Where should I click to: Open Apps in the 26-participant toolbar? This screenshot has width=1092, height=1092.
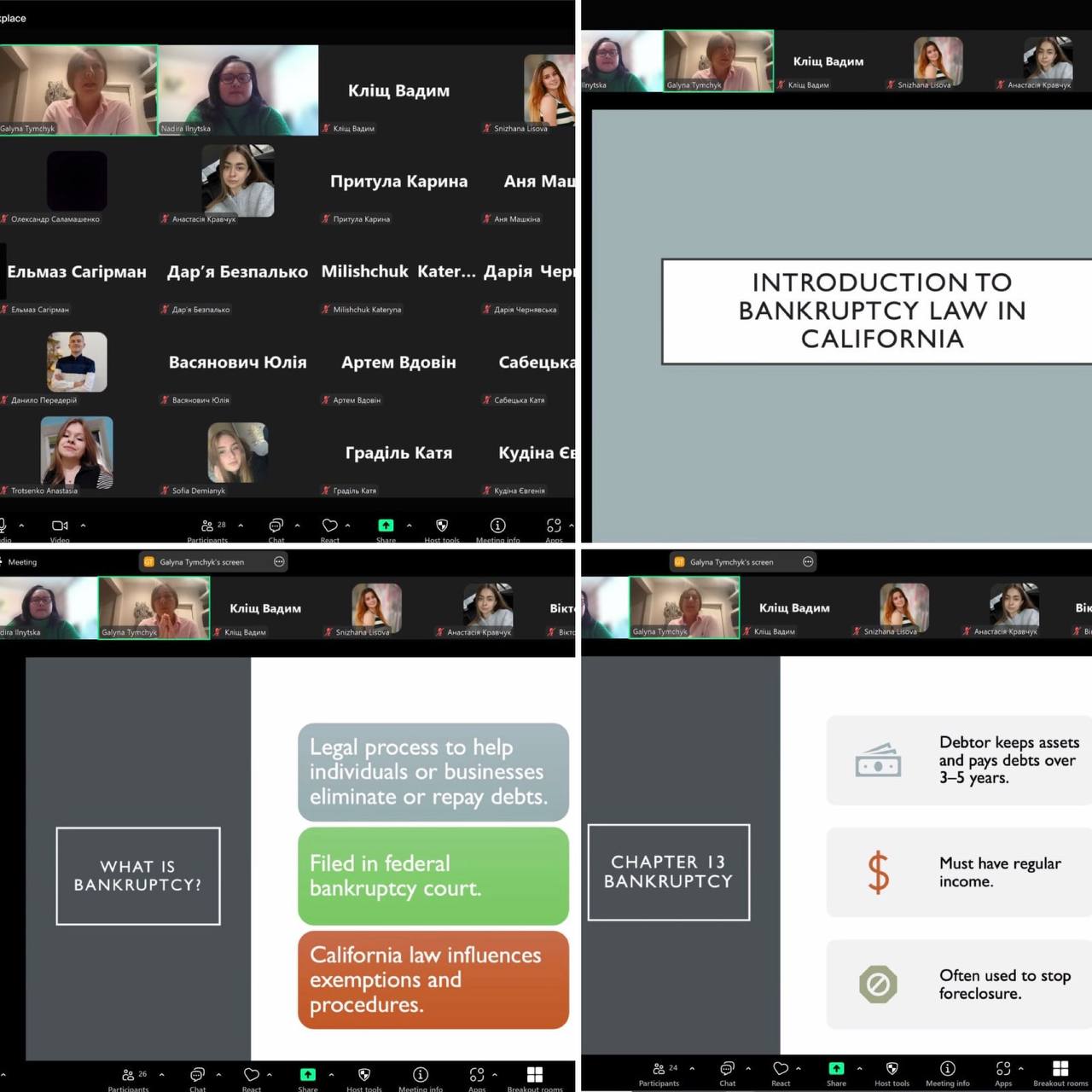coord(477,1075)
